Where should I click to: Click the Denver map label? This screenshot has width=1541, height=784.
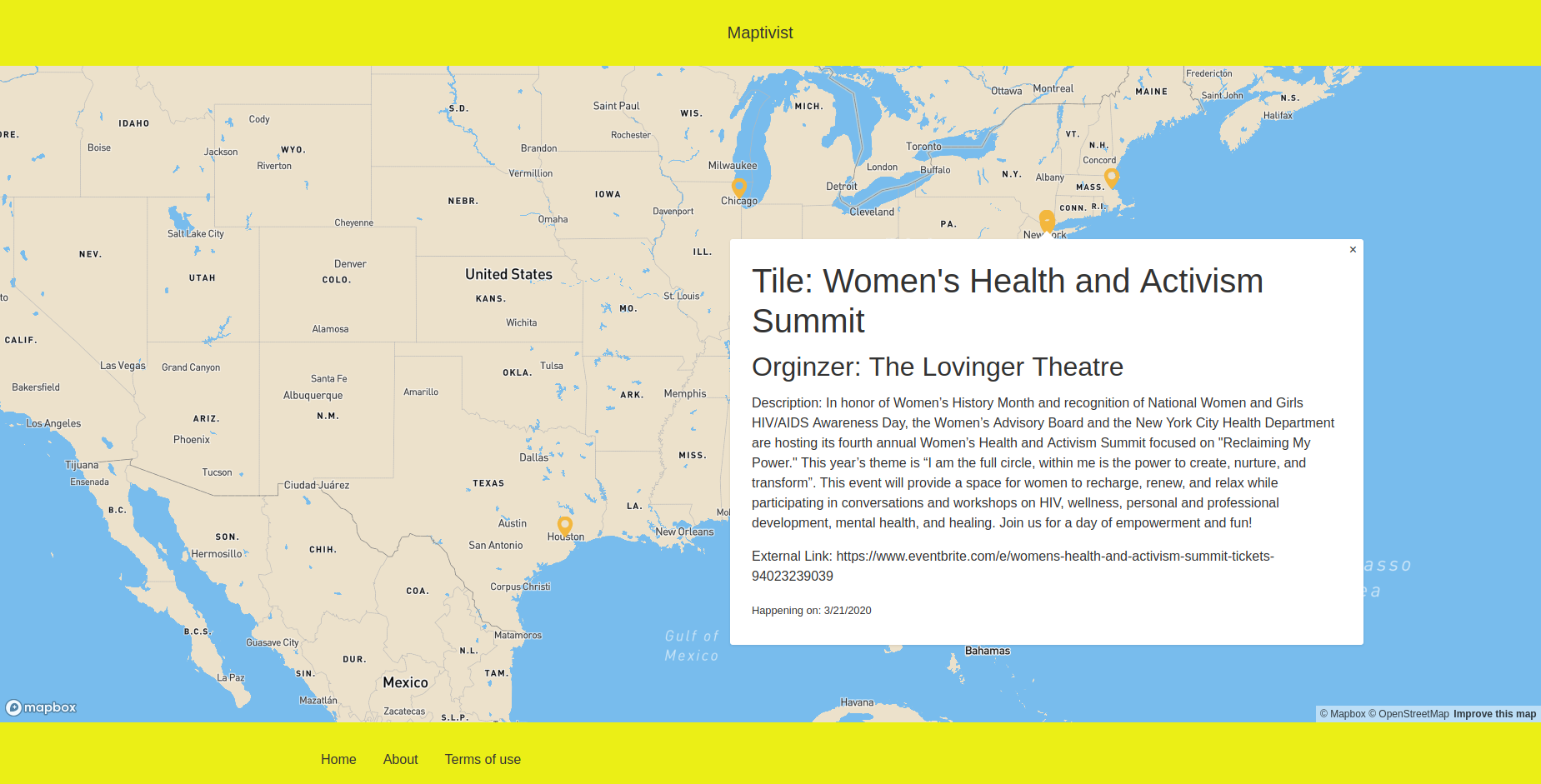tap(350, 264)
